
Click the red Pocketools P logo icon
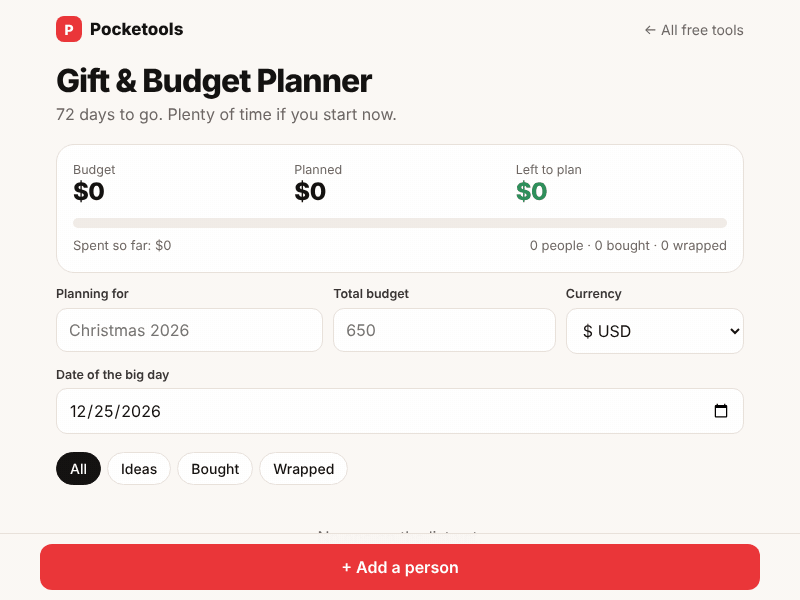(69, 29)
